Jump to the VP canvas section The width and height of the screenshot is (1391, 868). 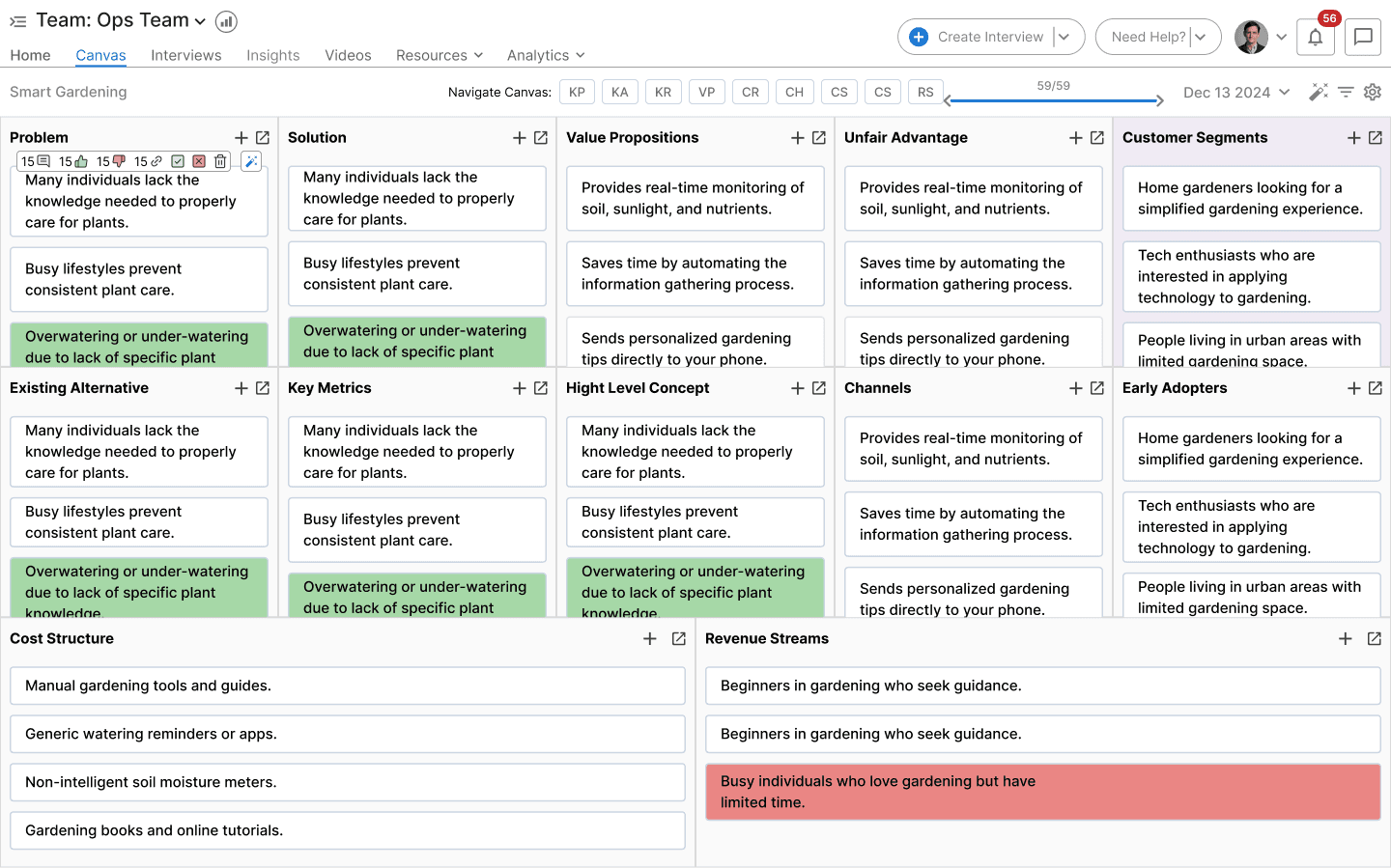point(706,92)
